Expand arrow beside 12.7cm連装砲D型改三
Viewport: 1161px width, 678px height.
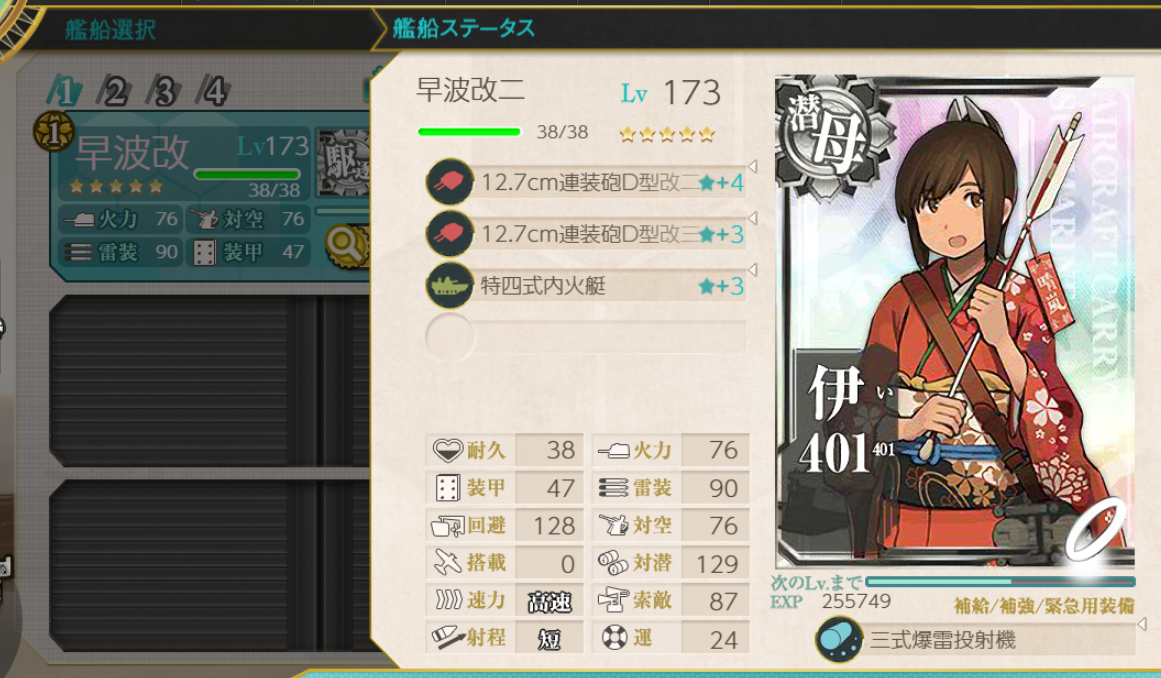tap(752, 218)
